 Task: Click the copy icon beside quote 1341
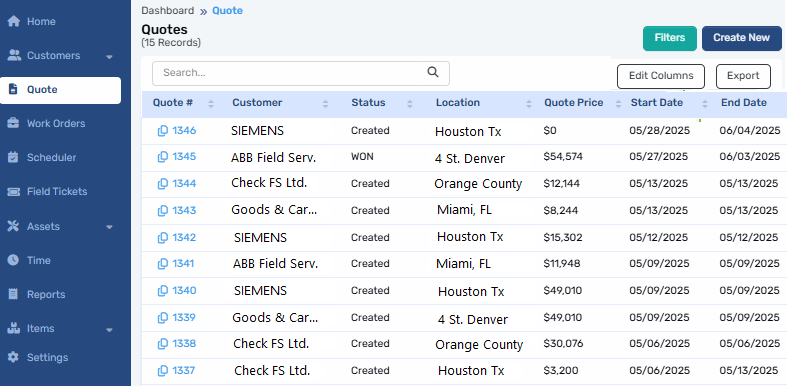163,264
